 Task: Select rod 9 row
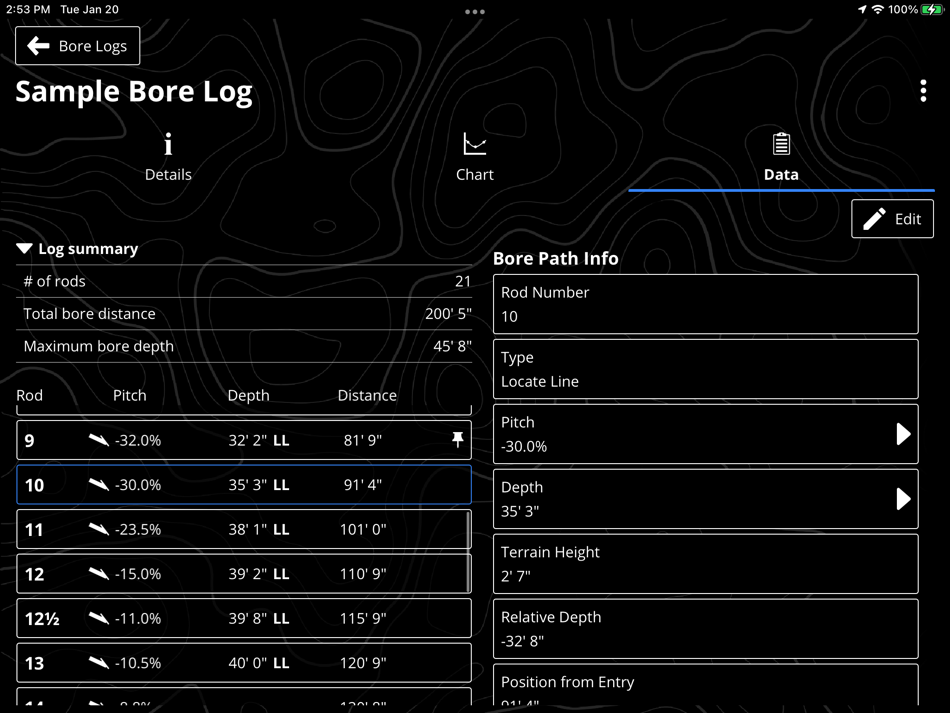click(x=244, y=440)
